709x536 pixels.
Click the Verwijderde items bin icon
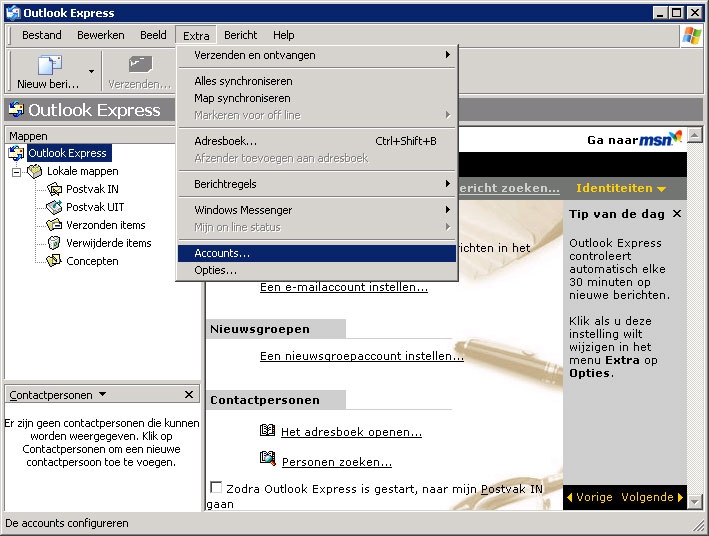54,243
